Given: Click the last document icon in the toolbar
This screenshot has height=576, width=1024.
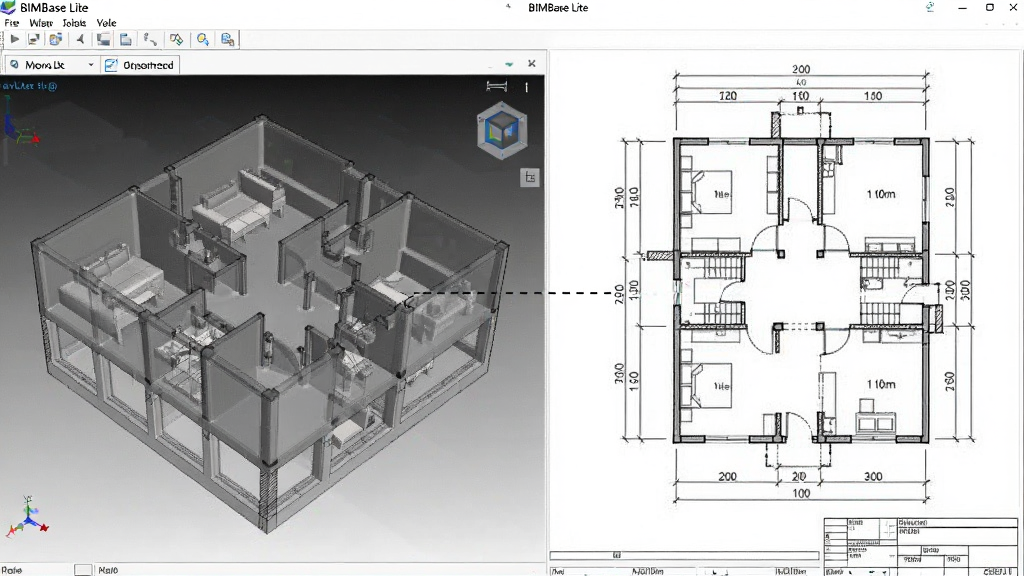Looking at the screenshot, I should point(227,40).
